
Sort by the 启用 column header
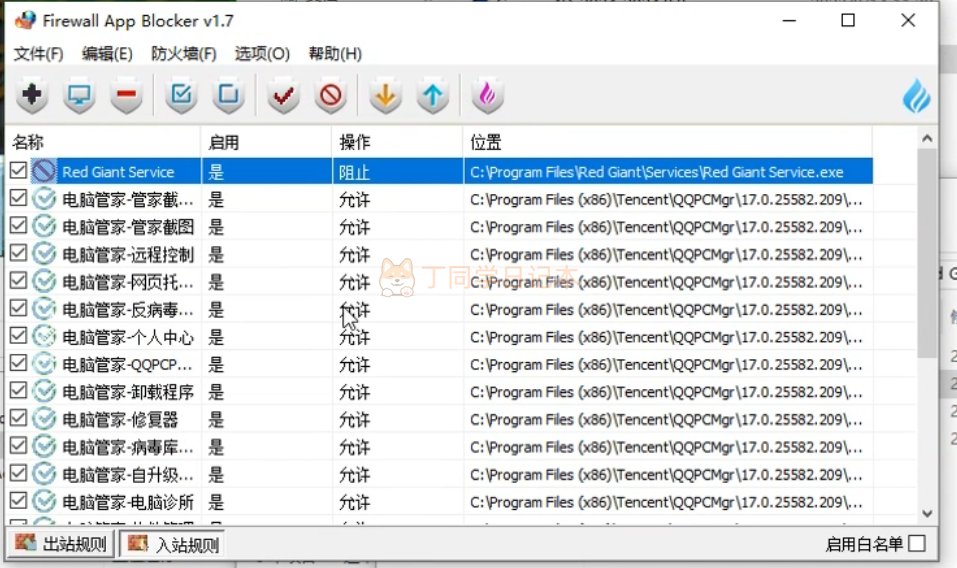[x=266, y=142]
